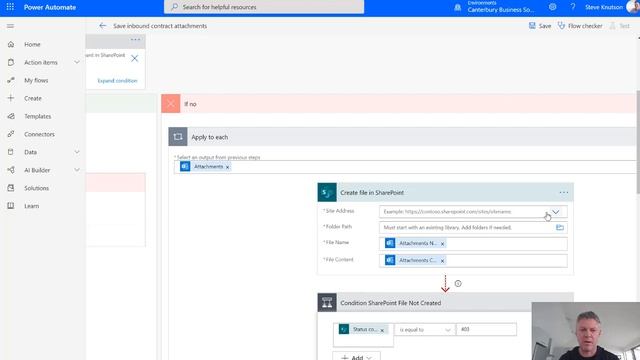Screen dimensions: 640x360
Task: Click the user avatar picture in header
Action: point(633,7)
